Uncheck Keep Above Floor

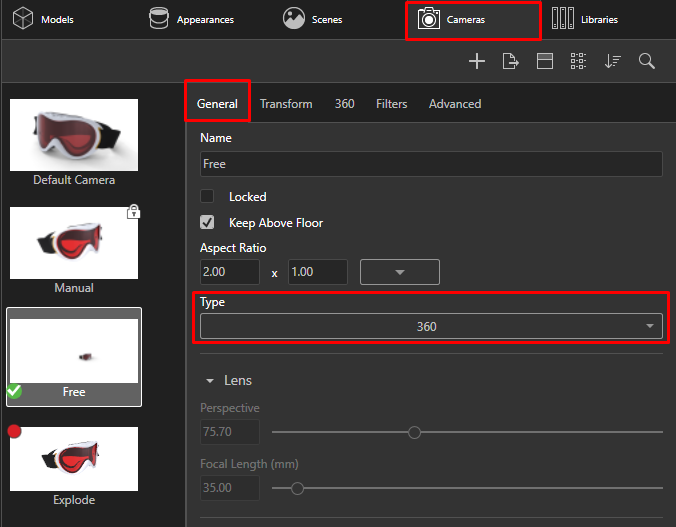click(x=208, y=223)
